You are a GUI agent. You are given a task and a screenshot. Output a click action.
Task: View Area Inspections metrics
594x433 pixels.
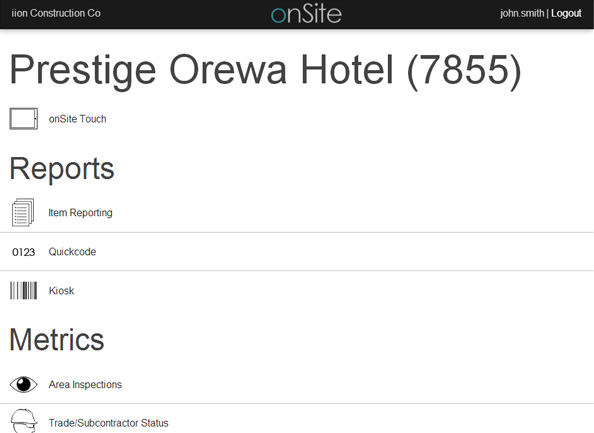point(85,385)
